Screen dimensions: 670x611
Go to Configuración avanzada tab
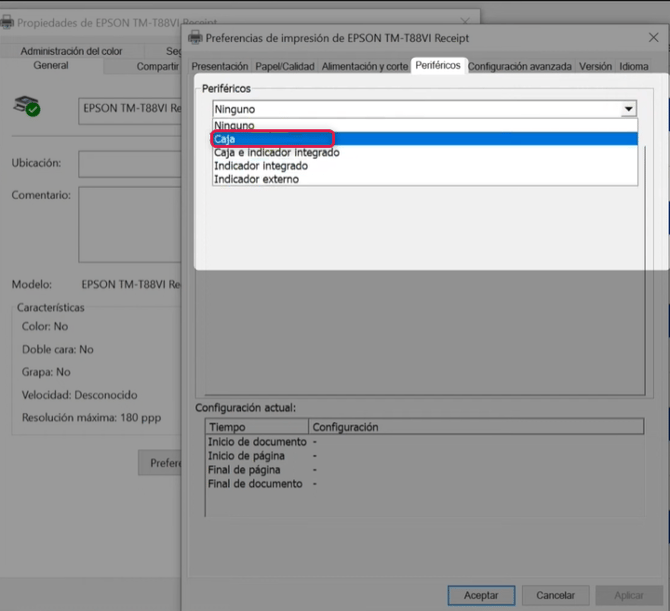click(x=520, y=66)
